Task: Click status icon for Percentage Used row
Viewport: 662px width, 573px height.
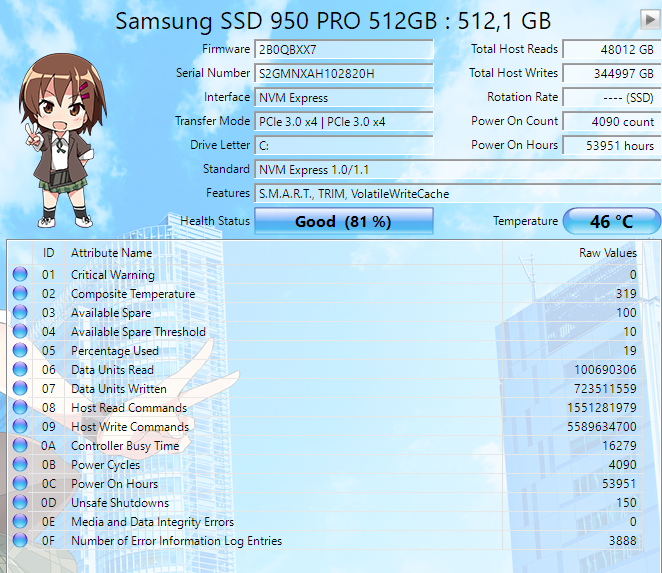Action: (20, 350)
